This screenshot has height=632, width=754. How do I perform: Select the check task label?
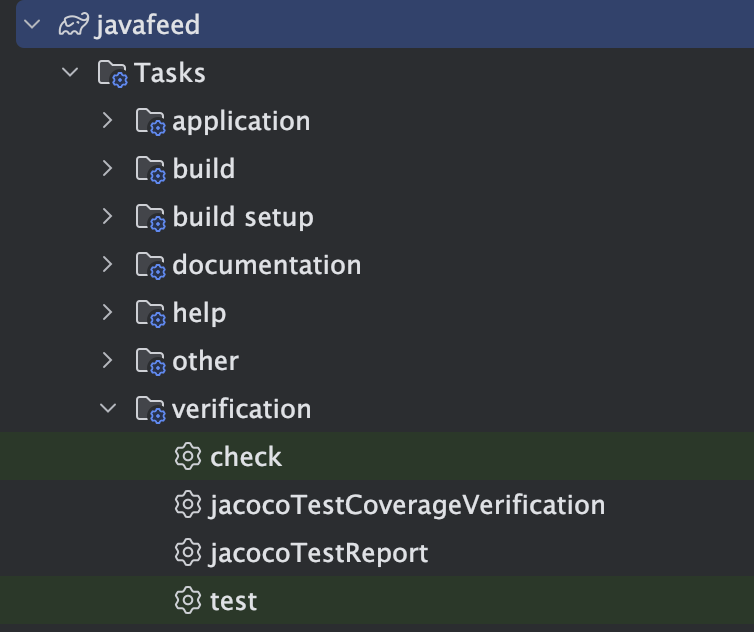(246, 457)
